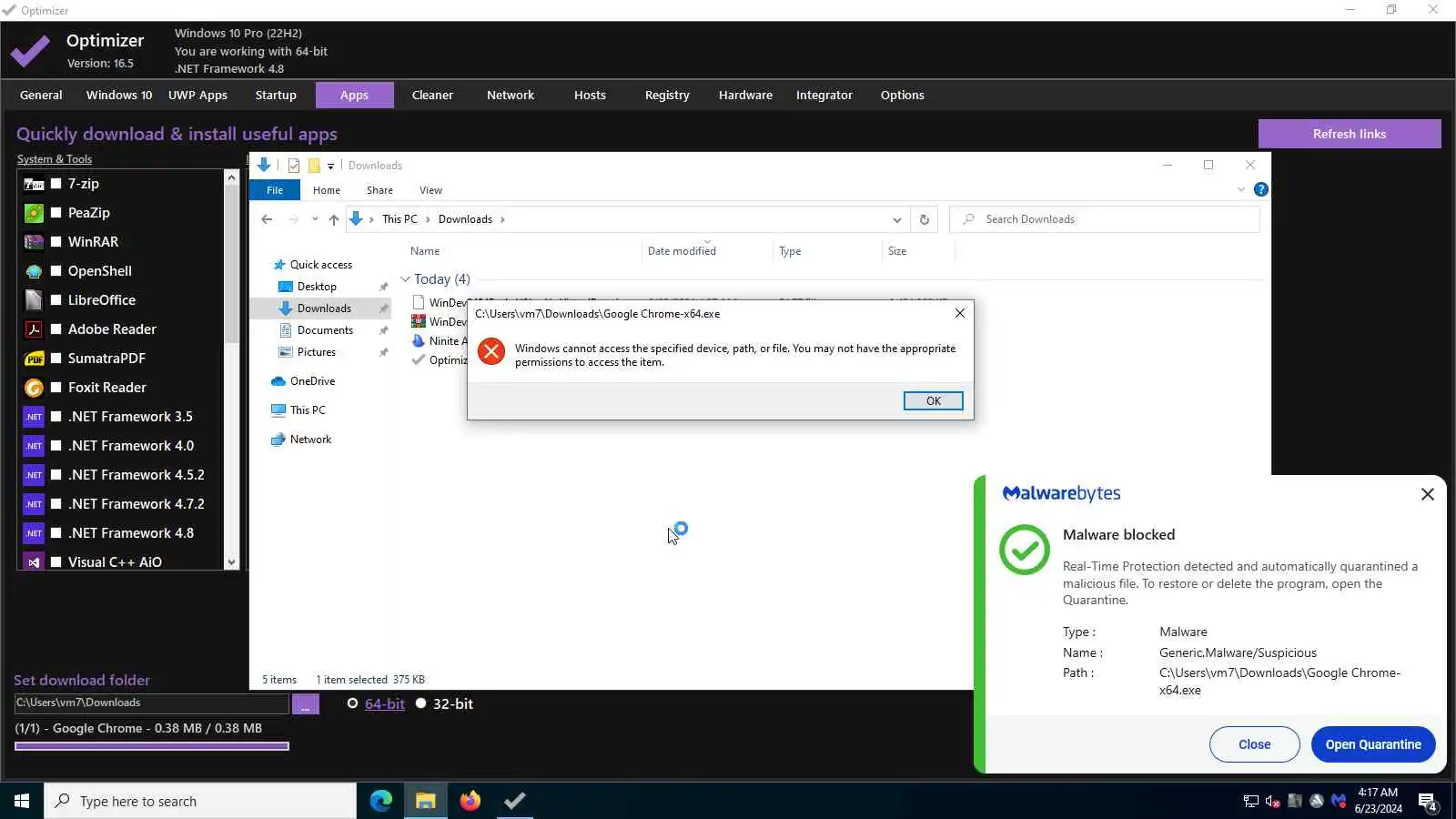The image size is (1456, 819).
Task: Click the browse (...) download folder button
Action: (x=305, y=703)
